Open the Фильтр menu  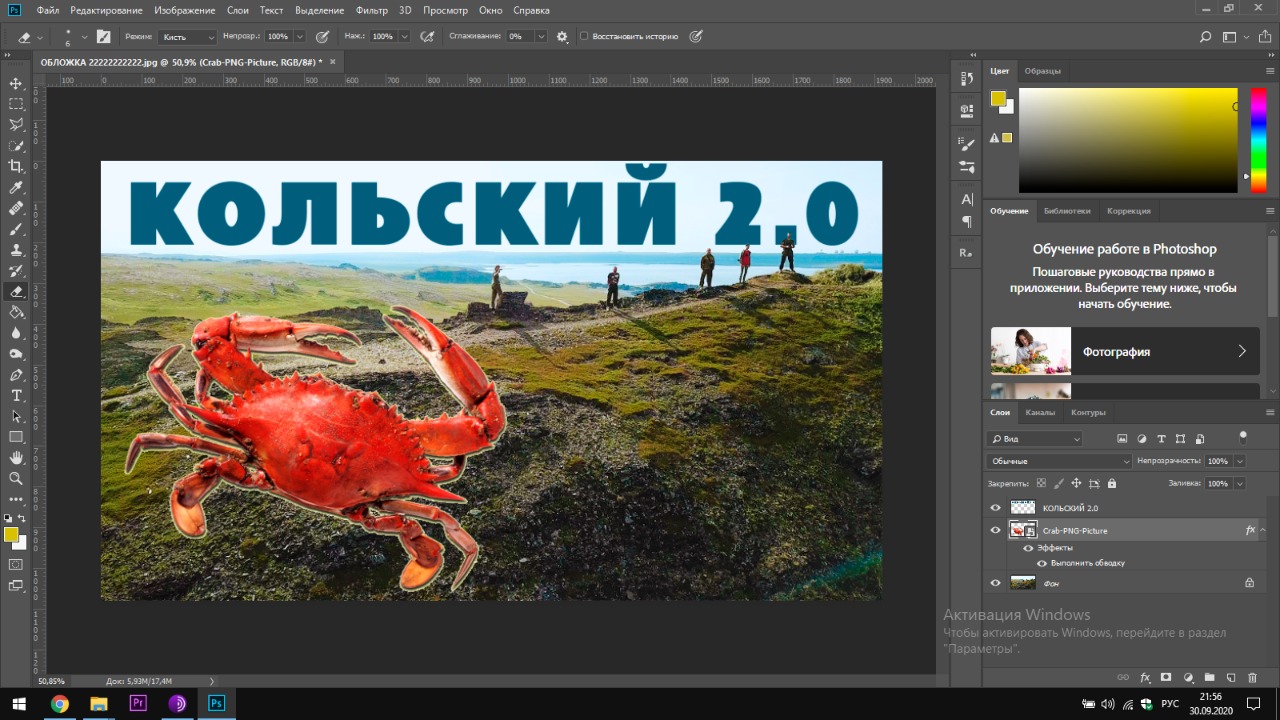pos(371,10)
